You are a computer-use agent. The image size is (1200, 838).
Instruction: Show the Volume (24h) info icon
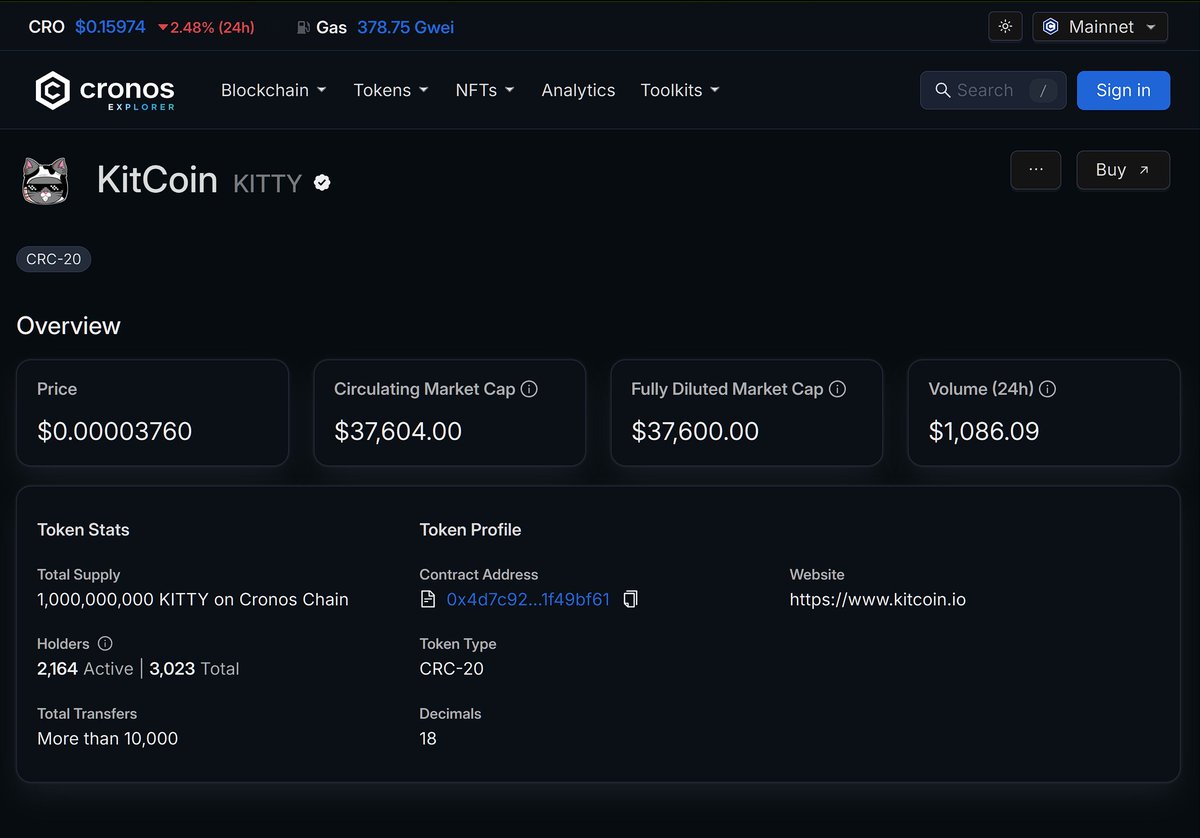(x=1048, y=389)
